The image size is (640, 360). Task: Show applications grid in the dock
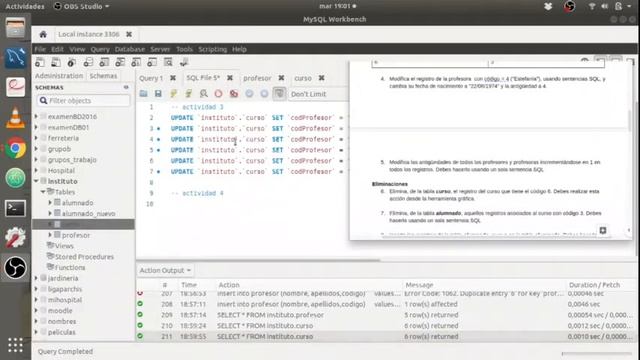pos(16,345)
